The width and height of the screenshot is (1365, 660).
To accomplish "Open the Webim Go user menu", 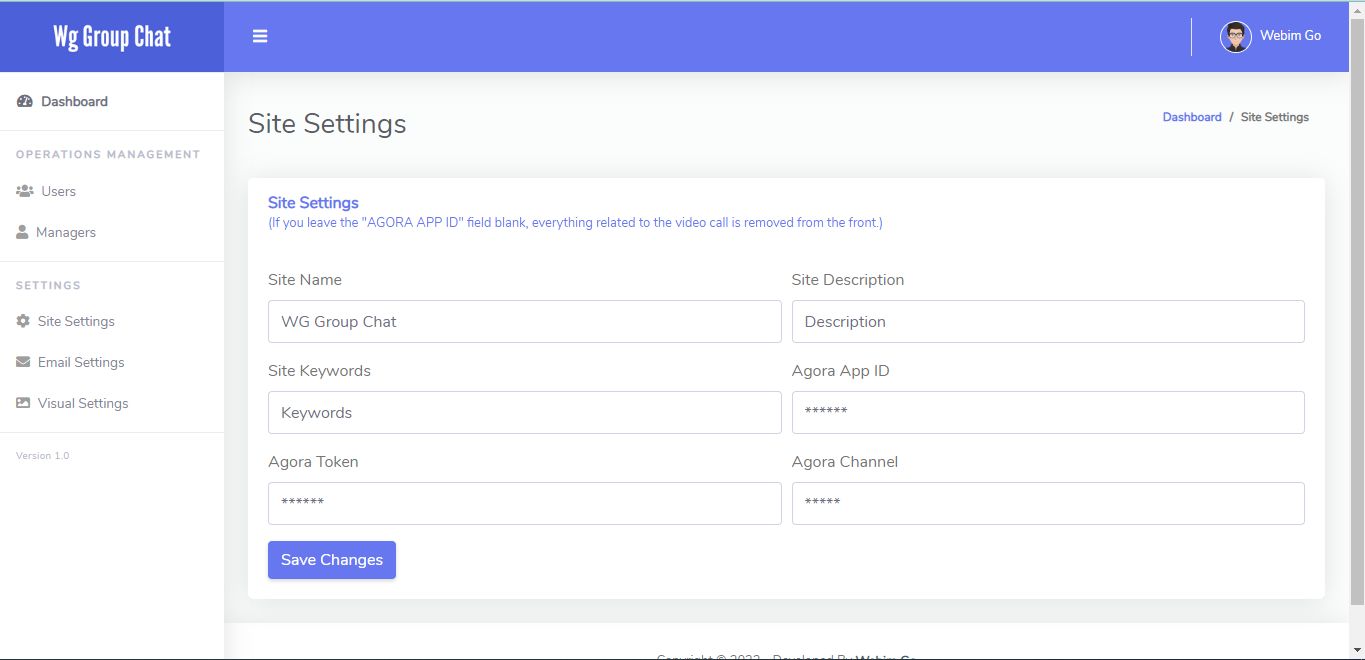I will [1289, 36].
